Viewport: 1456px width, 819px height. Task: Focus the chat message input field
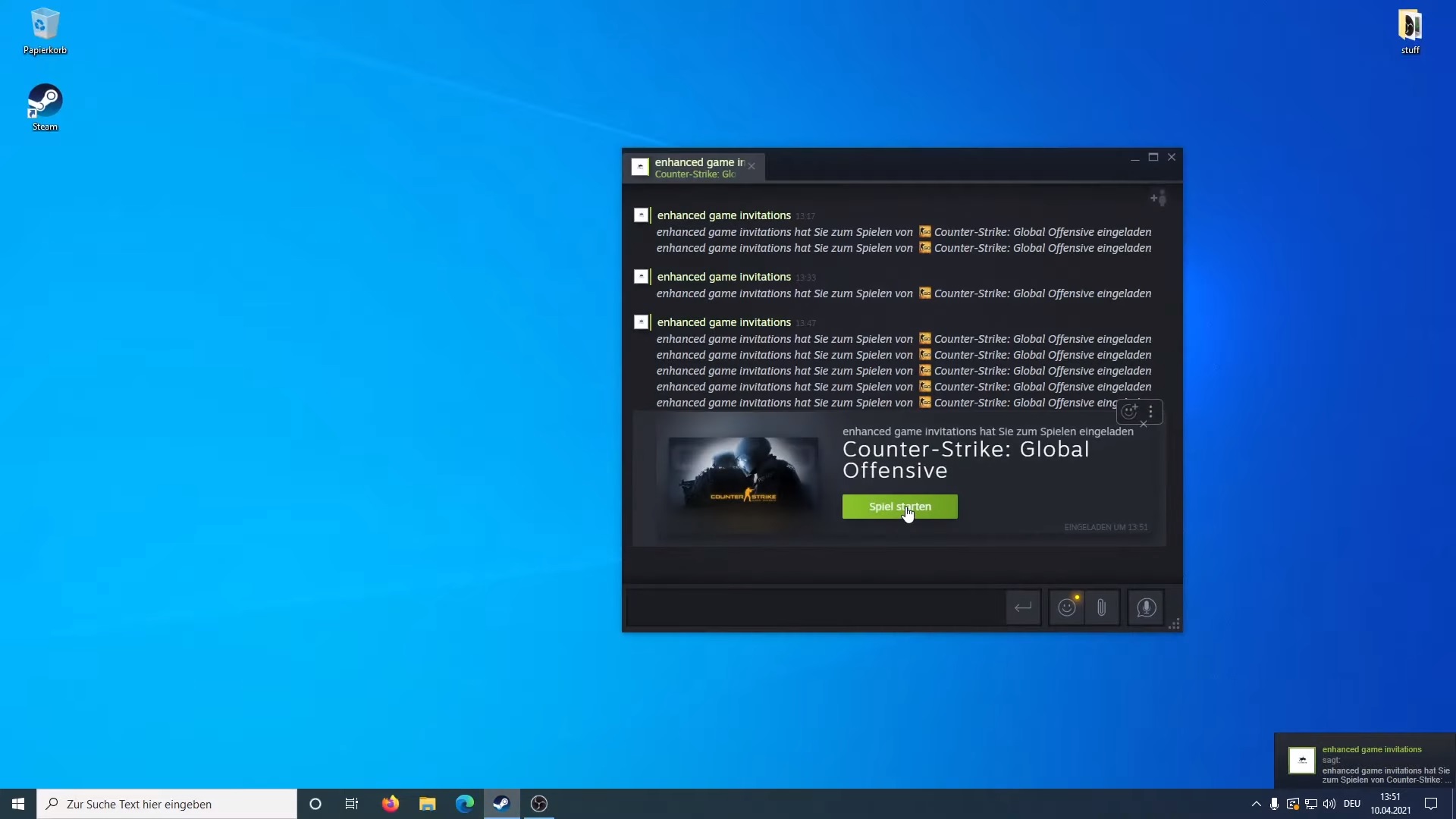click(x=815, y=607)
